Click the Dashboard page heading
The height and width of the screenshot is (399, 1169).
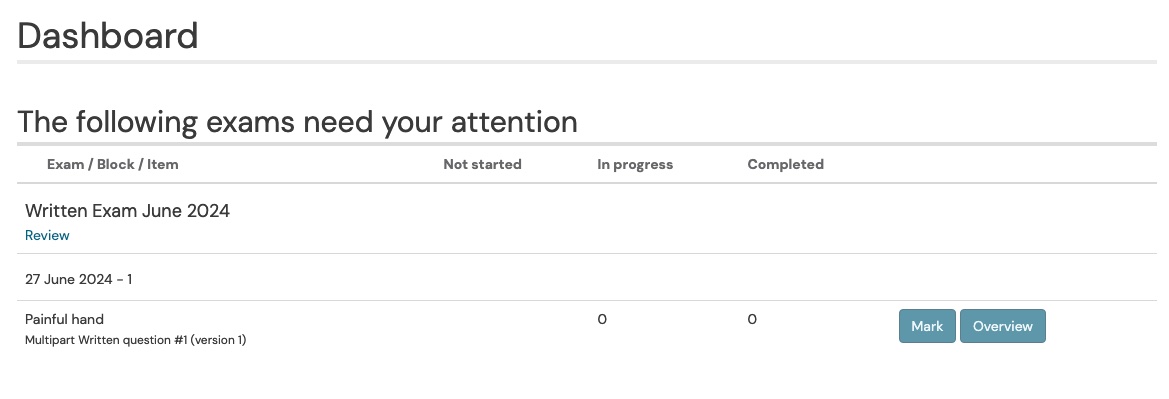click(108, 35)
